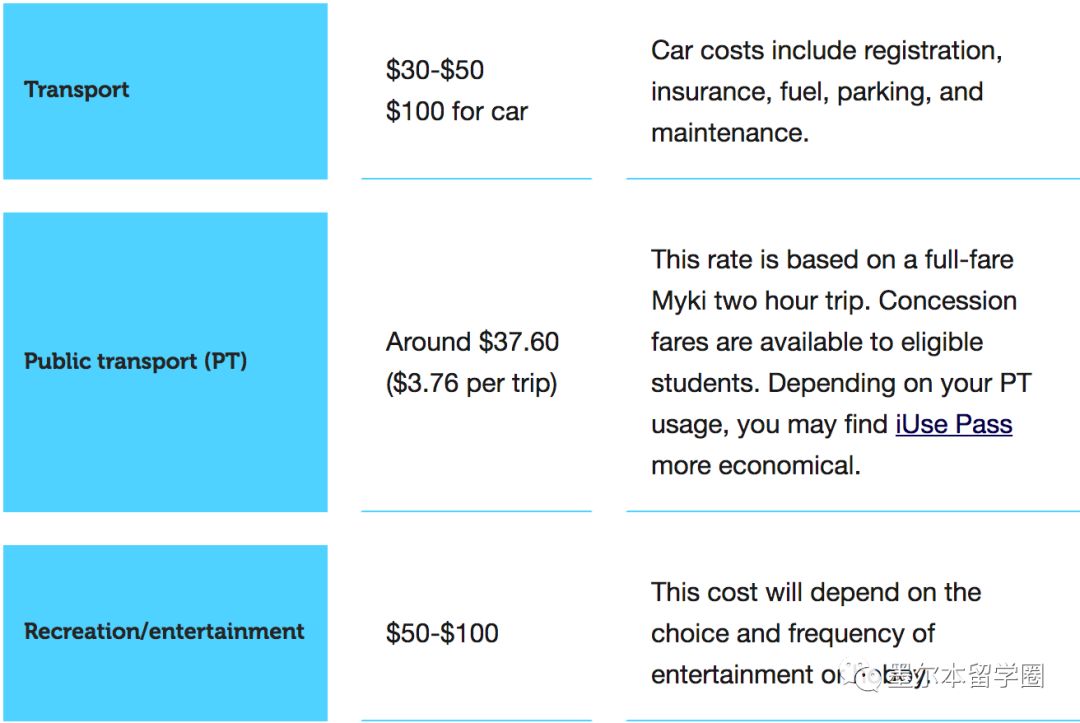Screen dimensions: 1080x723
Task: Click the "$100 for car" text
Action: pos(457,111)
